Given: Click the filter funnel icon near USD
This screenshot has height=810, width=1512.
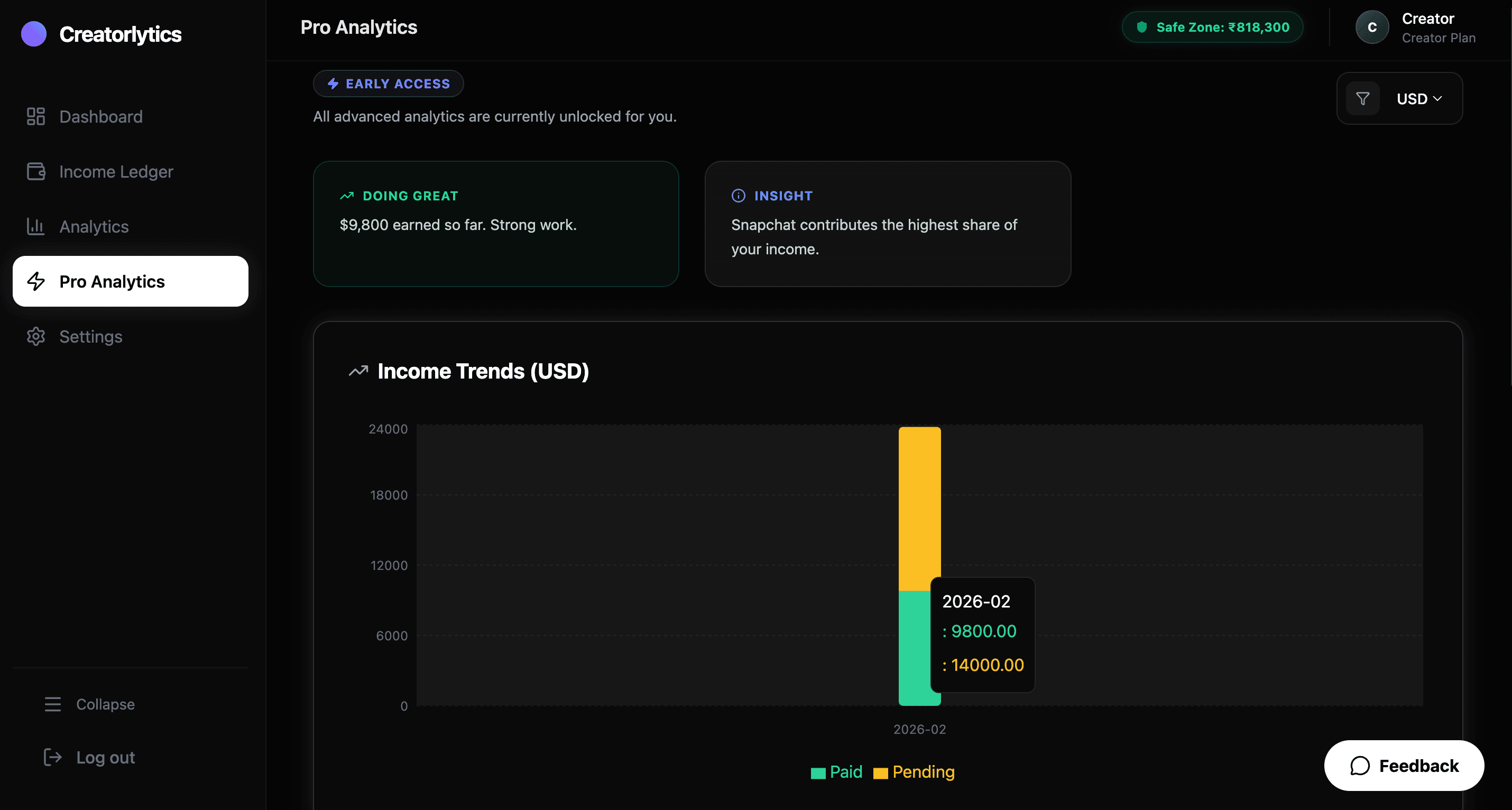Looking at the screenshot, I should pyautogui.click(x=1363, y=98).
